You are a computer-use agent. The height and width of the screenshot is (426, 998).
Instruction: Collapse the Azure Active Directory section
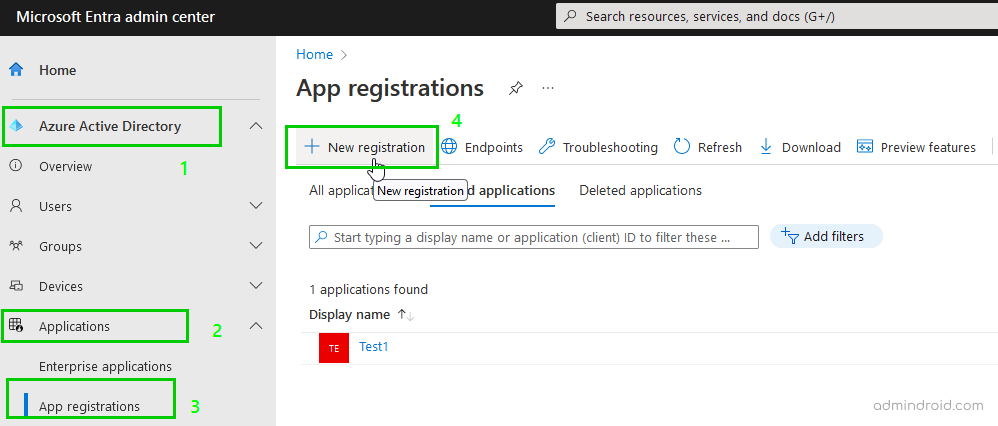(256, 126)
